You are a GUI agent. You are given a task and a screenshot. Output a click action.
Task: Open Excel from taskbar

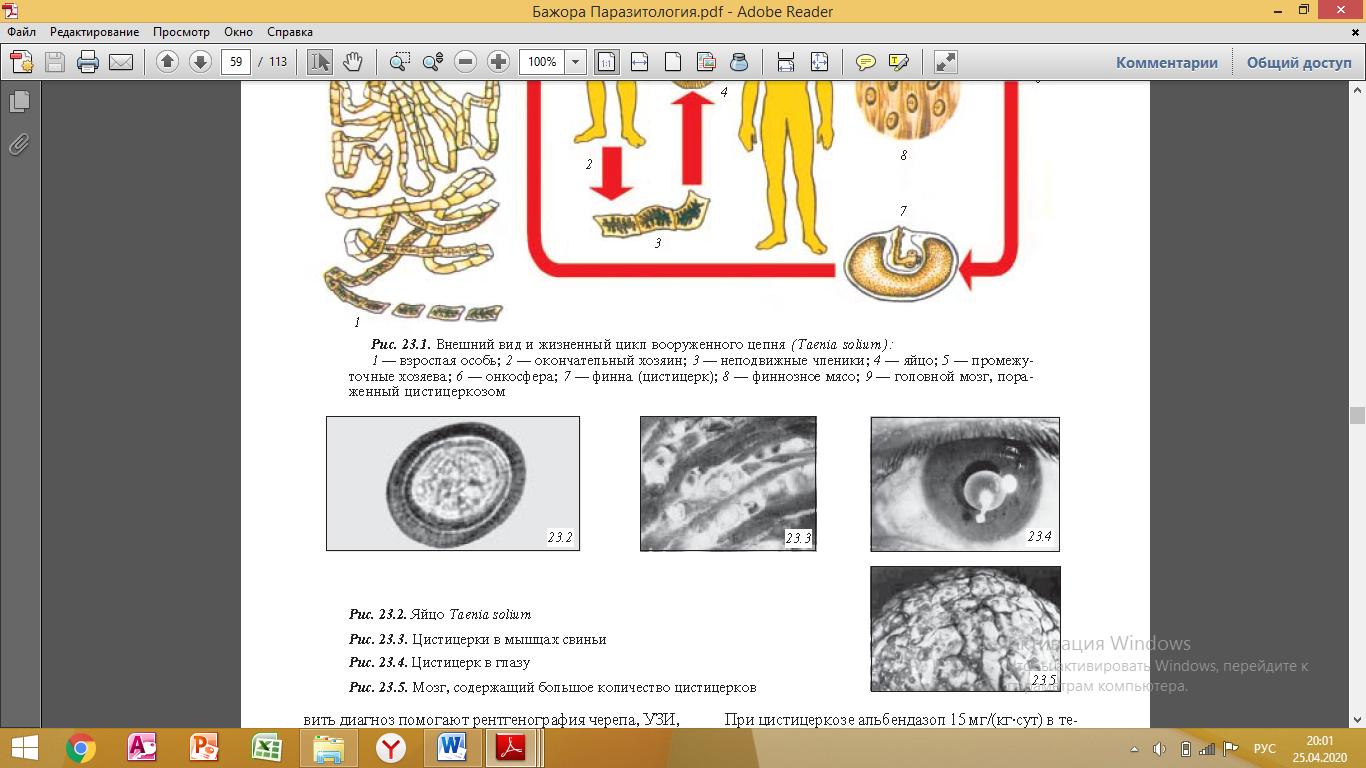tap(267, 747)
